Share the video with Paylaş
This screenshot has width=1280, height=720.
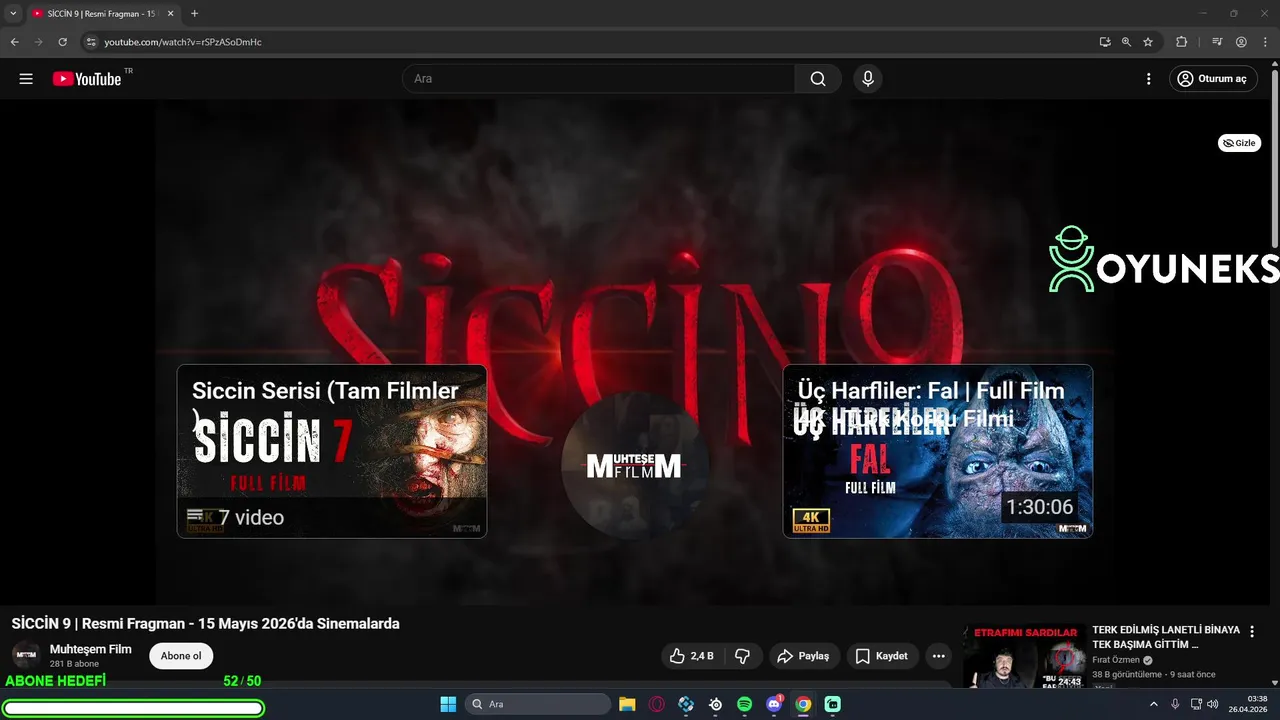[804, 656]
